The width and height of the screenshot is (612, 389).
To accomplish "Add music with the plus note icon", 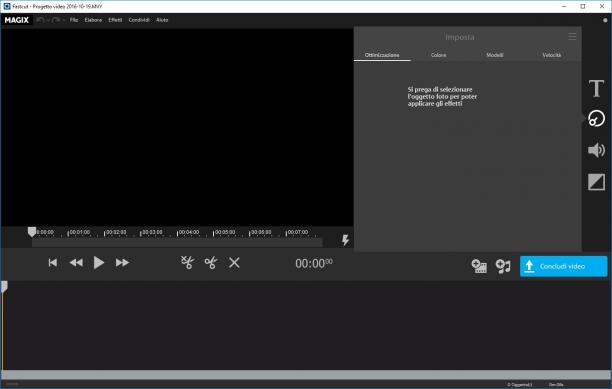I will pyautogui.click(x=503, y=266).
